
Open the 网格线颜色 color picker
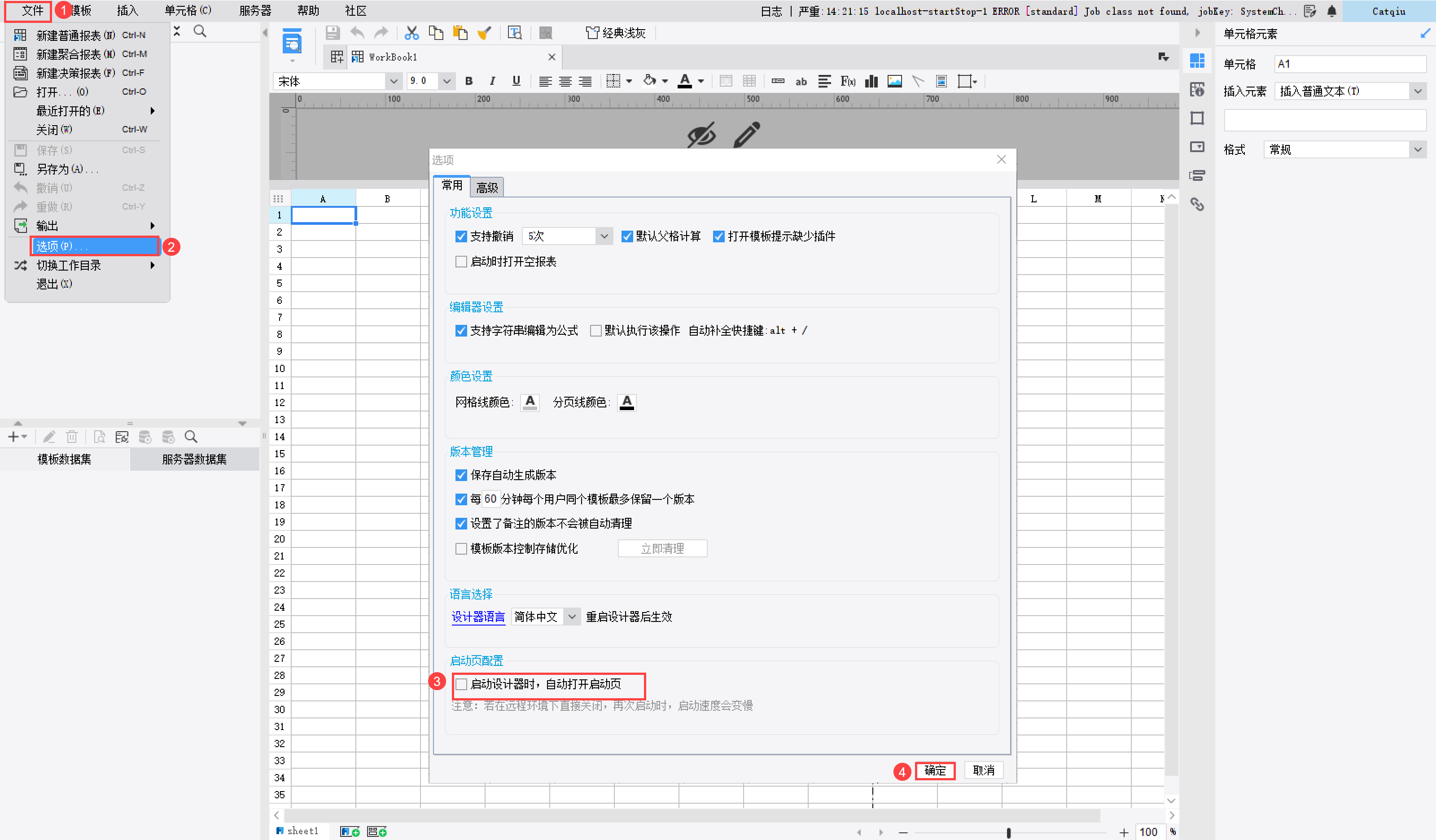[x=530, y=402]
